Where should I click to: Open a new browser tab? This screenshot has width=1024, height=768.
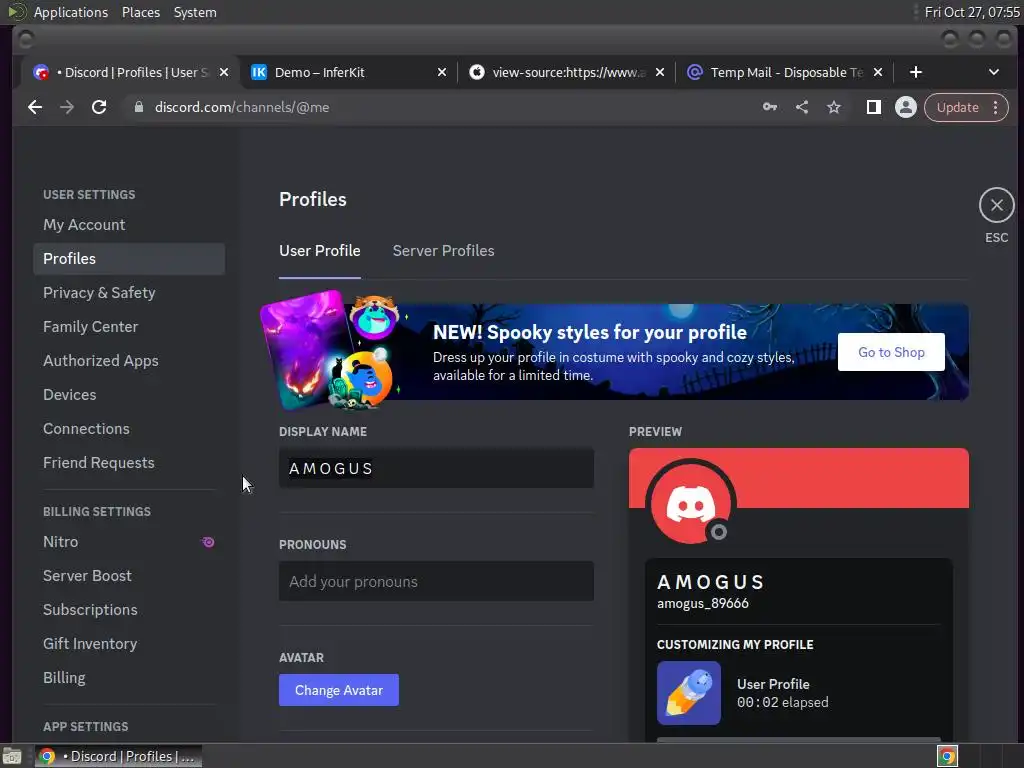point(916,72)
